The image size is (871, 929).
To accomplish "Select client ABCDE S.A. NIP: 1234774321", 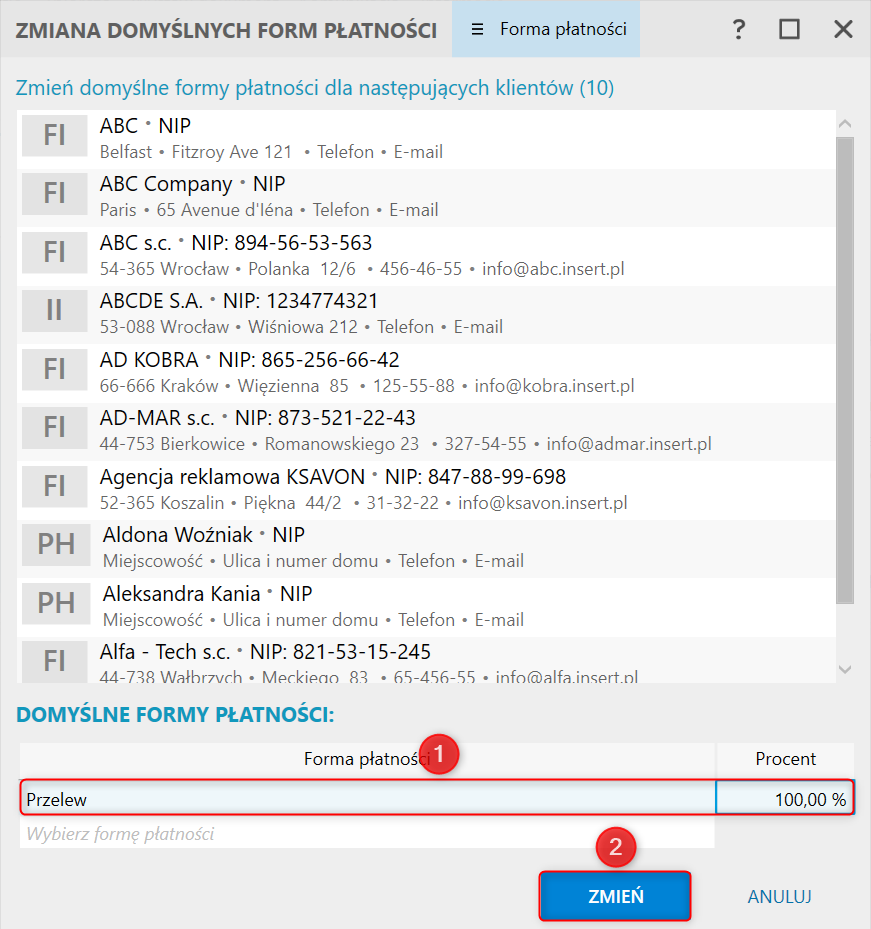I will pyautogui.click(x=239, y=301).
